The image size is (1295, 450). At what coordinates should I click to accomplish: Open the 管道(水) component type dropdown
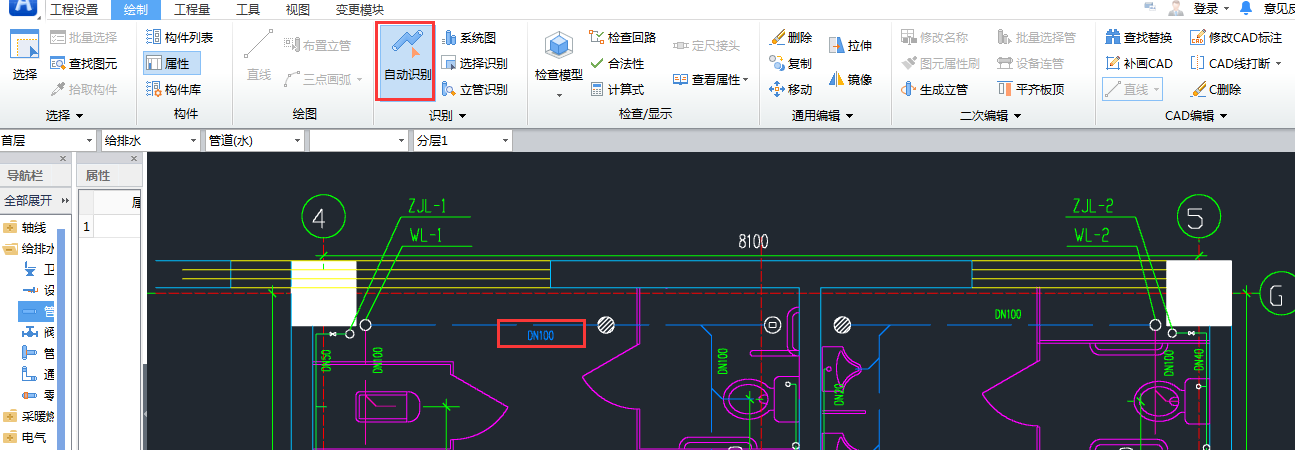point(254,141)
